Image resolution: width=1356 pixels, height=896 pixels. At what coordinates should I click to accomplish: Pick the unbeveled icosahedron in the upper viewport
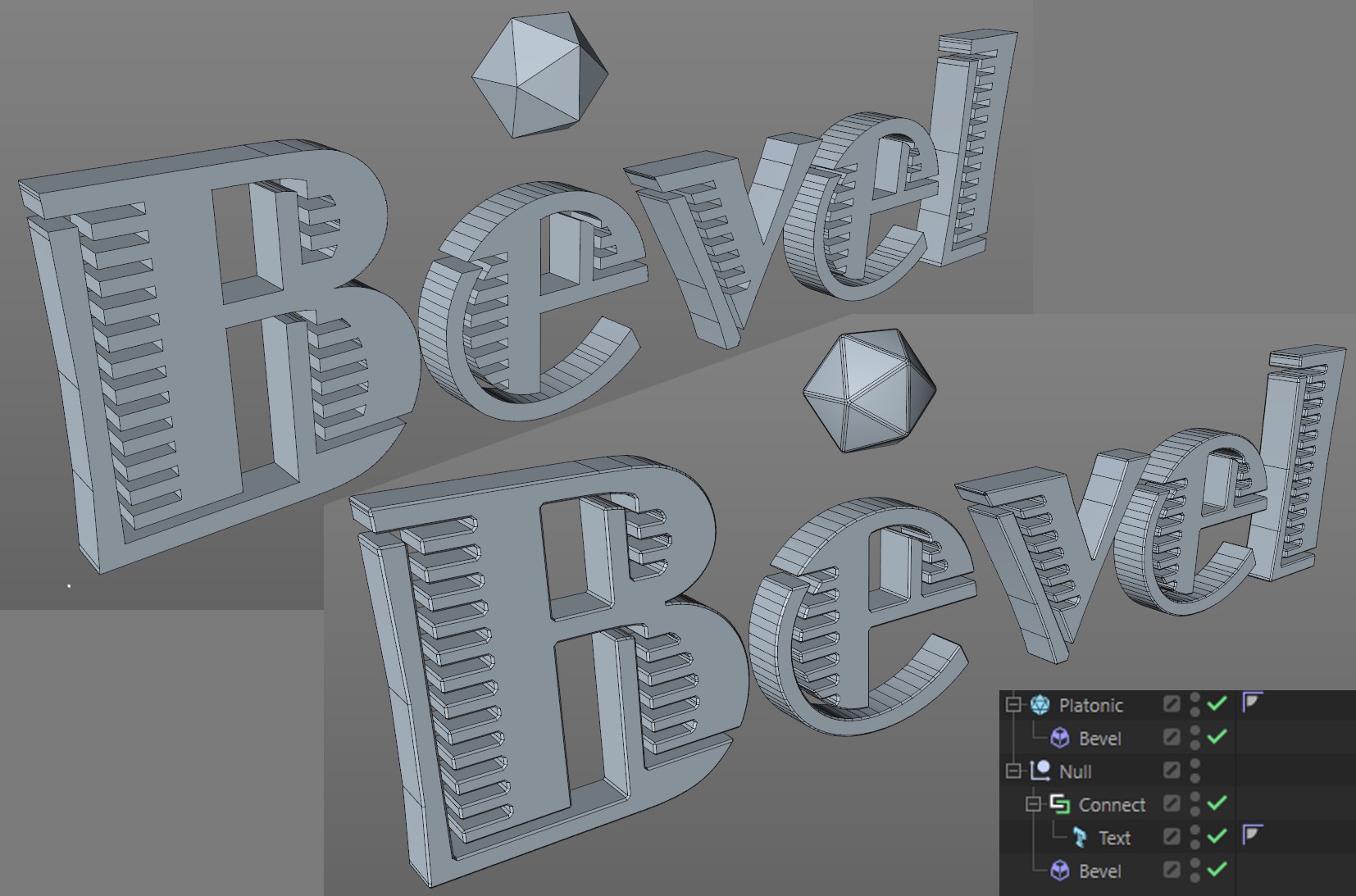point(540,74)
